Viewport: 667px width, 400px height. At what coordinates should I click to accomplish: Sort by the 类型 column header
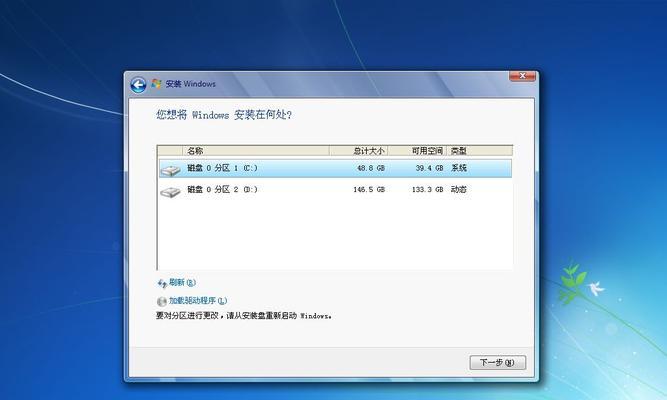pos(479,151)
